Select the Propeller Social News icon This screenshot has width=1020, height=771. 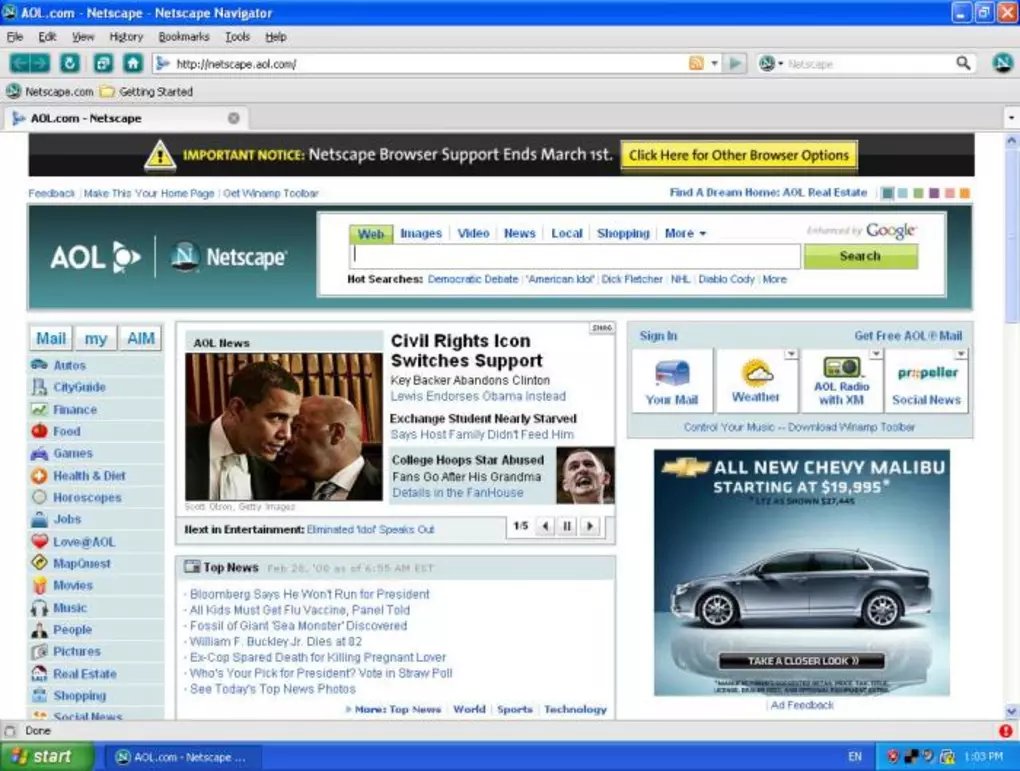point(926,372)
